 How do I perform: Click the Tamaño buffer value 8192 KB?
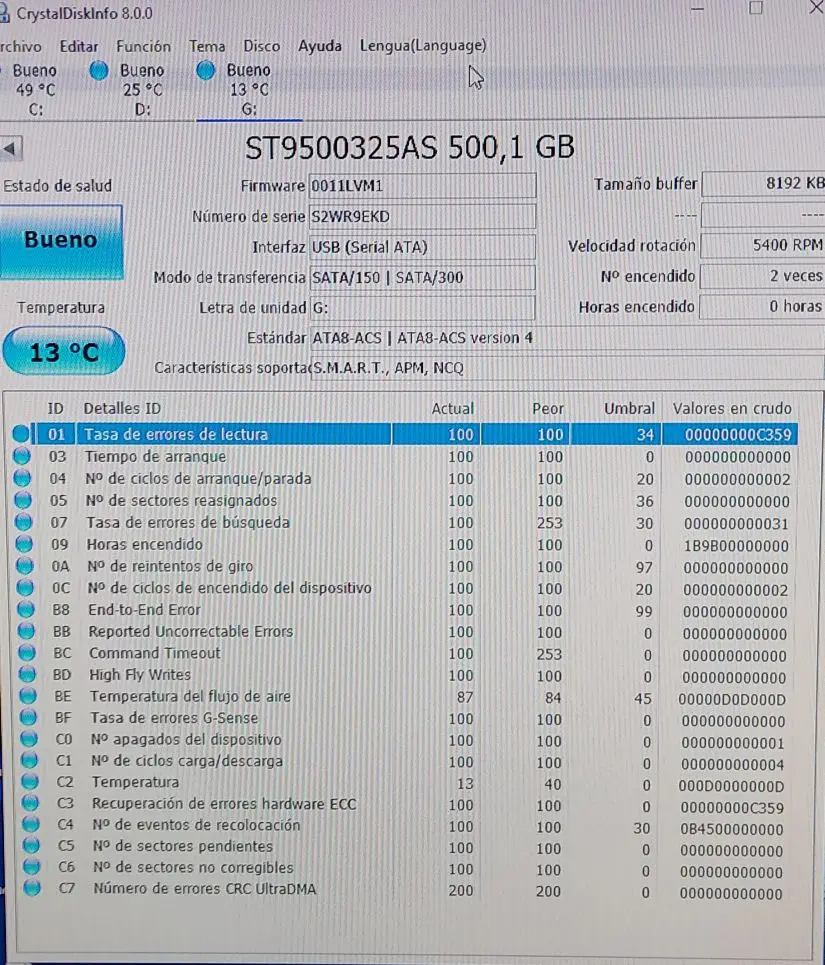coord(763,183)
